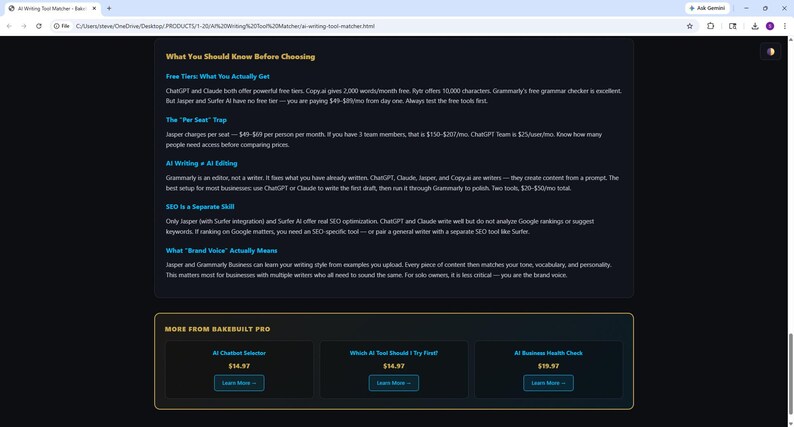Click the heading SEO Is a Separate Skill
Screen dimensions: 794x427
(200, 207)
